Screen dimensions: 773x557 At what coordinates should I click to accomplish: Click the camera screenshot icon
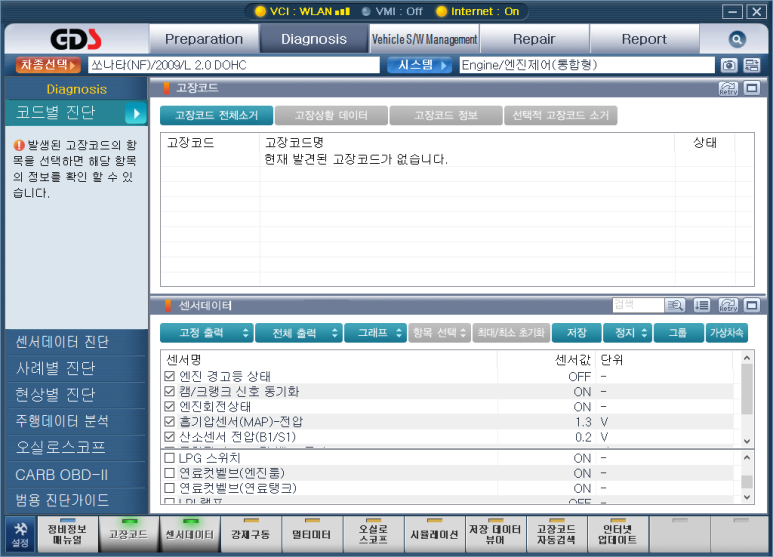tap(729, 65)
